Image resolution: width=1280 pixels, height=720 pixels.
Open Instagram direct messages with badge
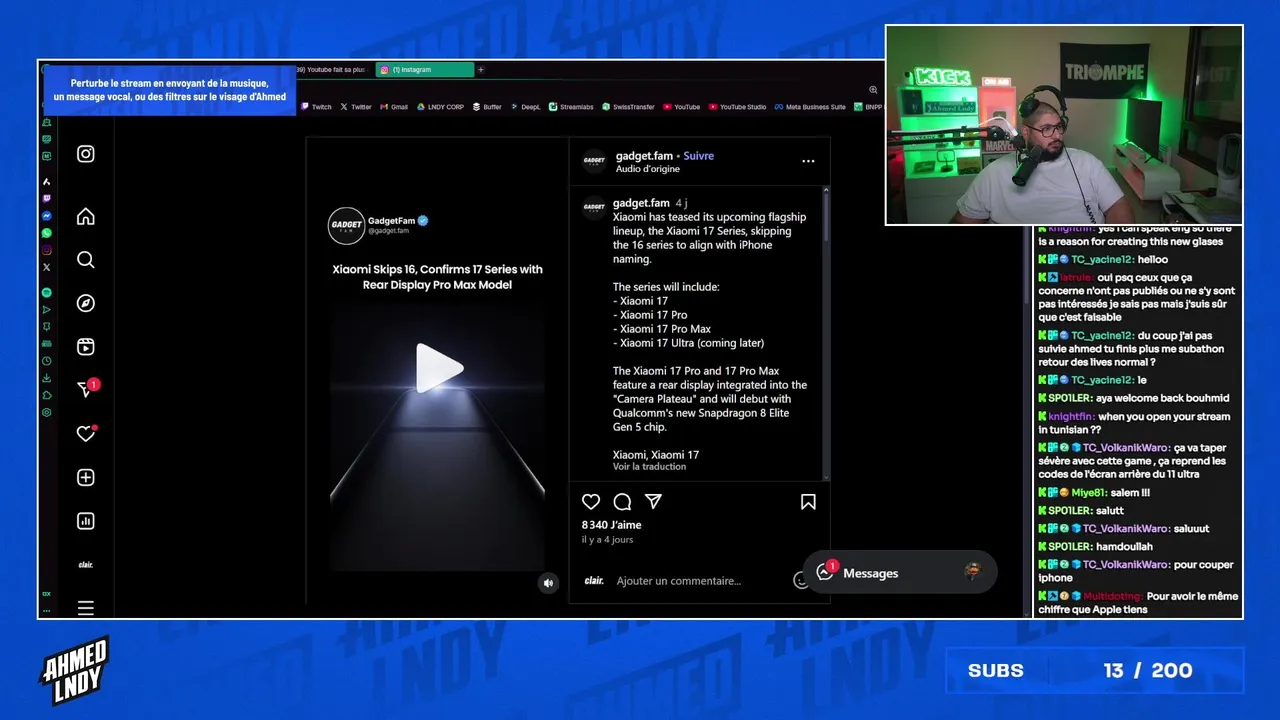pos(87,389)
